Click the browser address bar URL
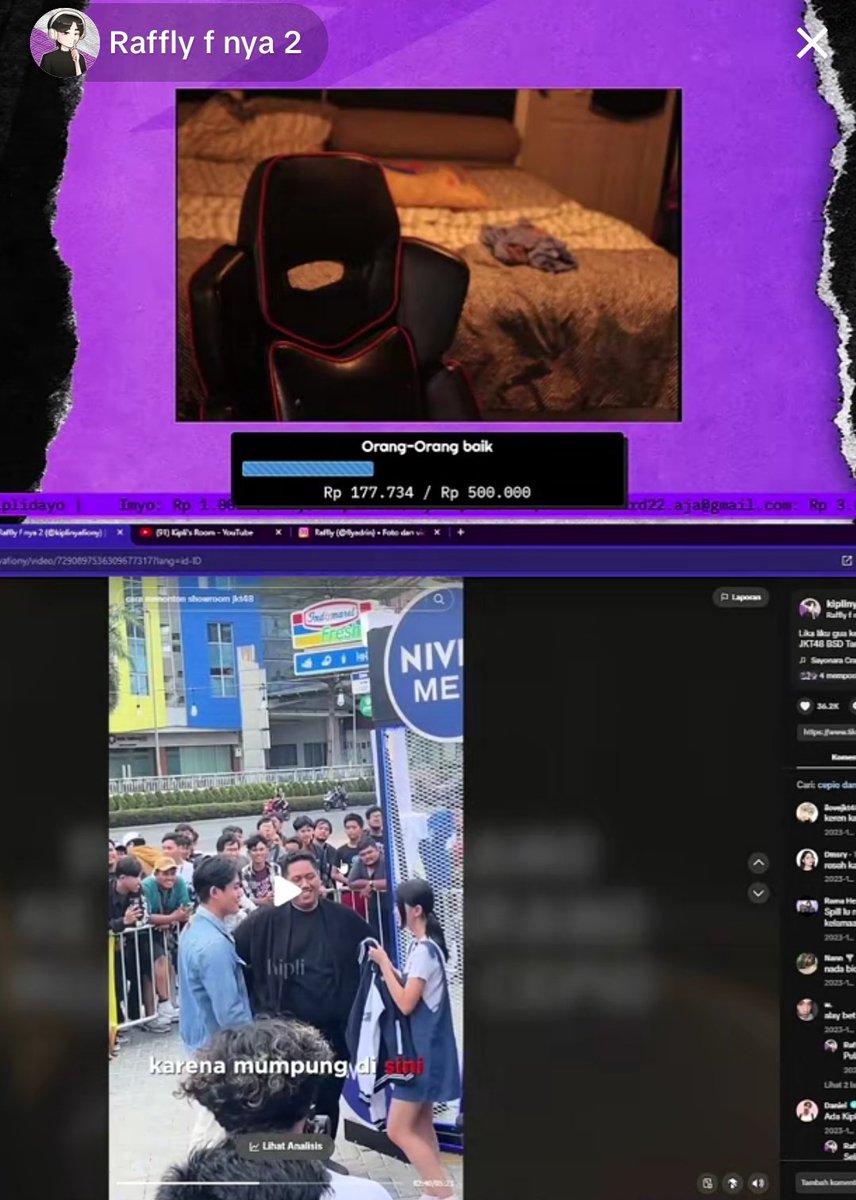 pyautogui.click(x=100, y=561)
